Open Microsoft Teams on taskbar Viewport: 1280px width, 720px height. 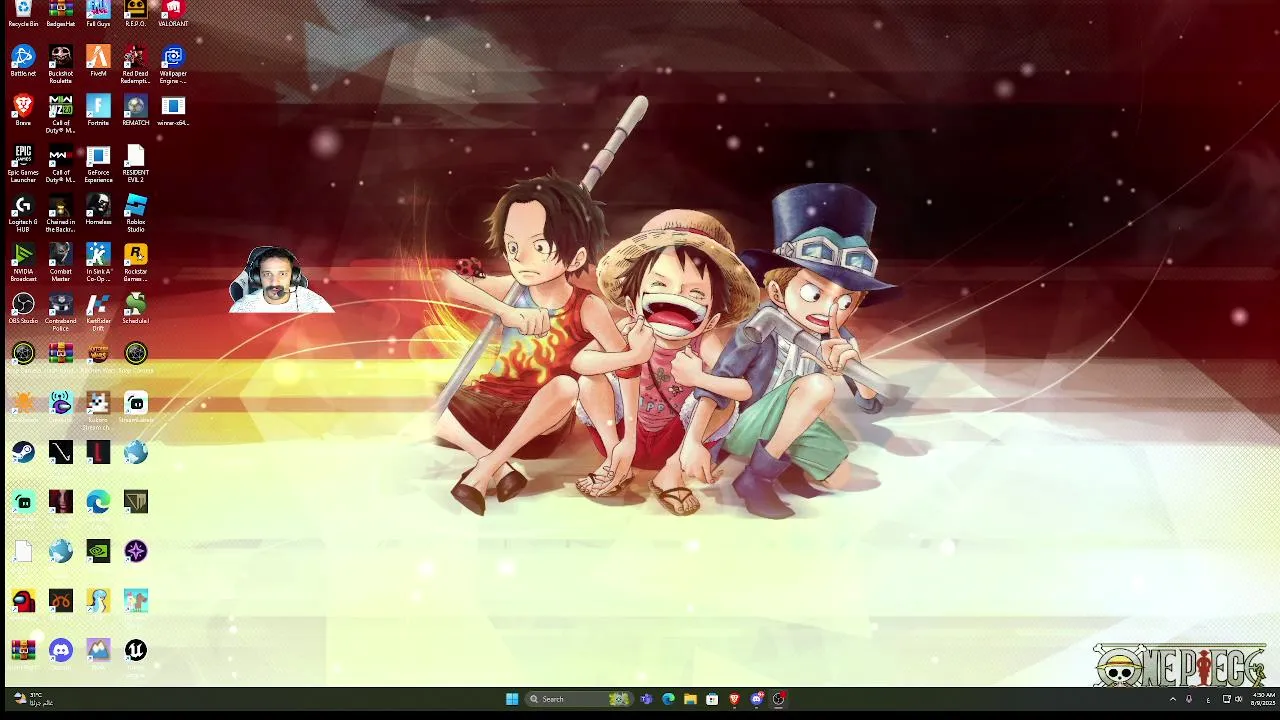[646, 699]
